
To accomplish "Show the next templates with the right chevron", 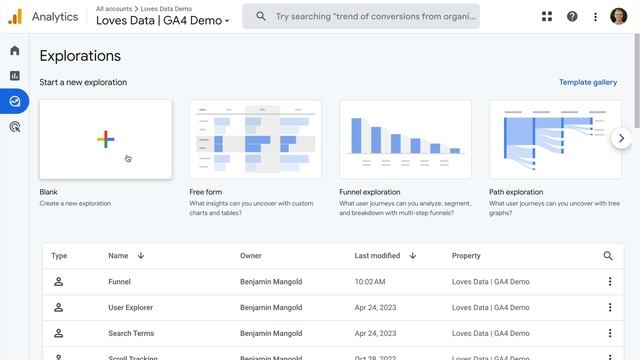I will pos(621,138).
